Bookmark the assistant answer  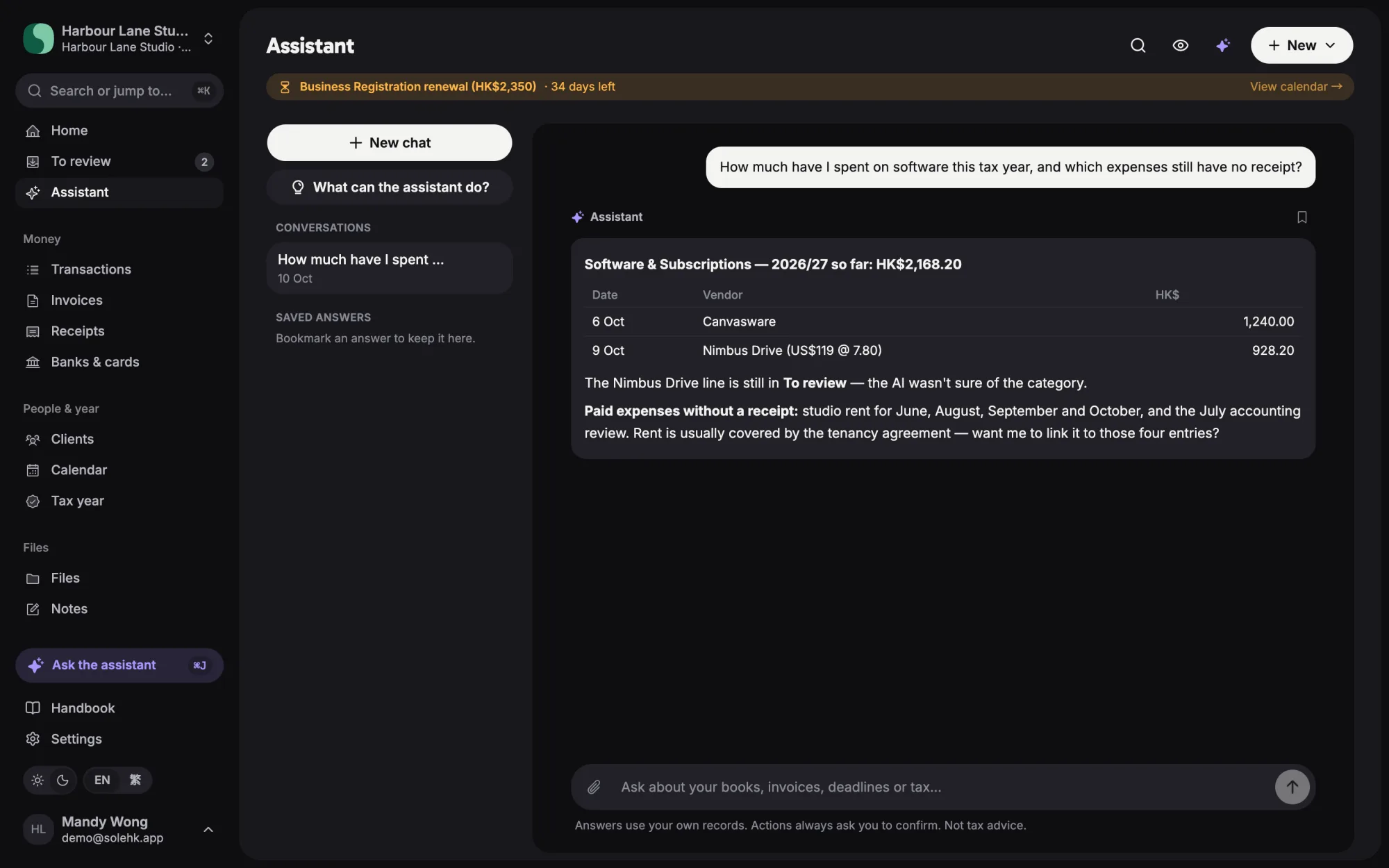click(1301, 217)
